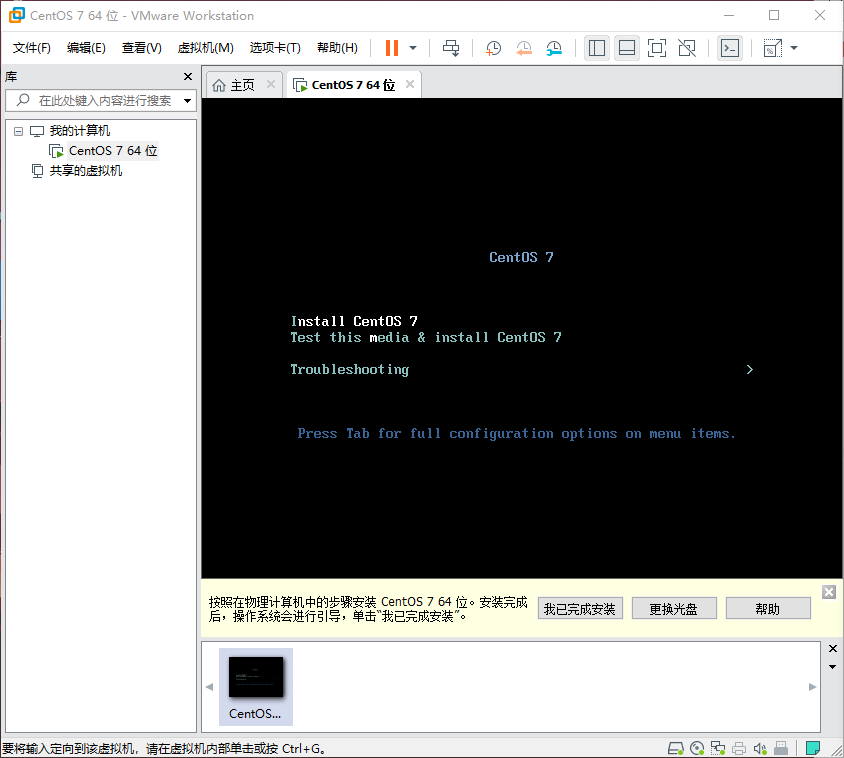Open the 文件(F) menu
This screenshot has width=844, height=758.
[x=32, y=48]
